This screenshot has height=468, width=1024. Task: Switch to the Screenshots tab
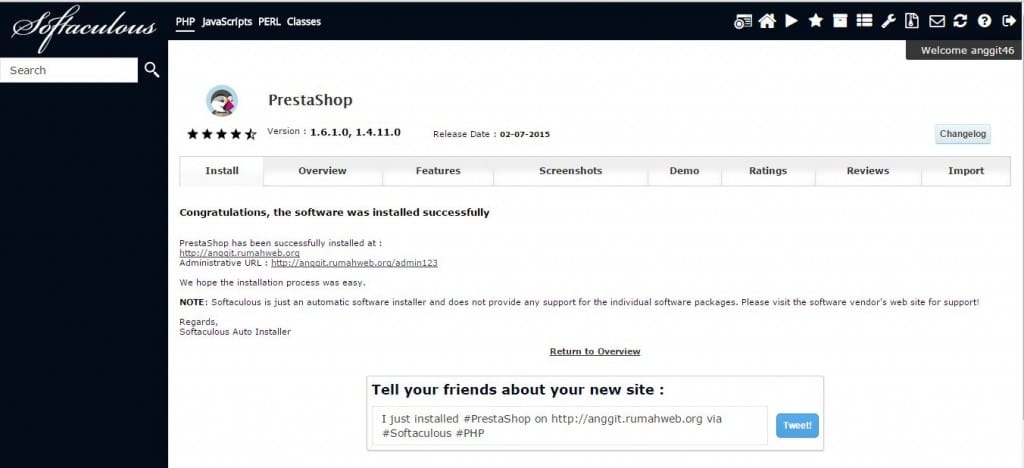tap(571, 171)
